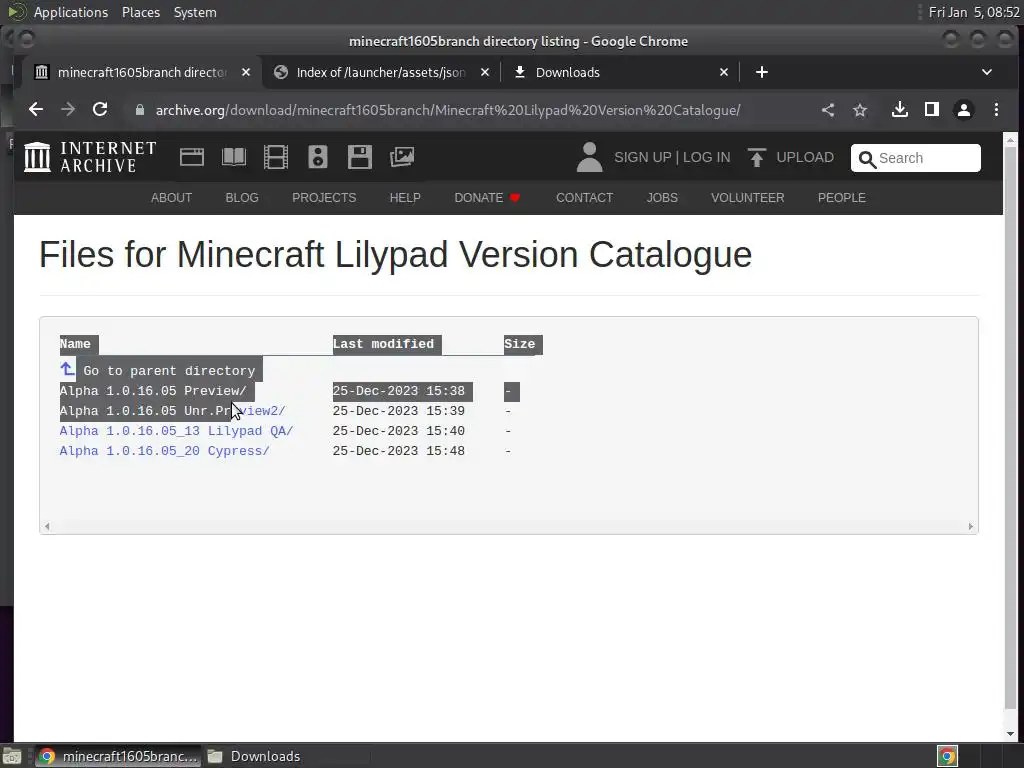
Task: Open Alpha 1.0.16.05 Unr.Preview2/ folder
Action: tap(172, 411)
